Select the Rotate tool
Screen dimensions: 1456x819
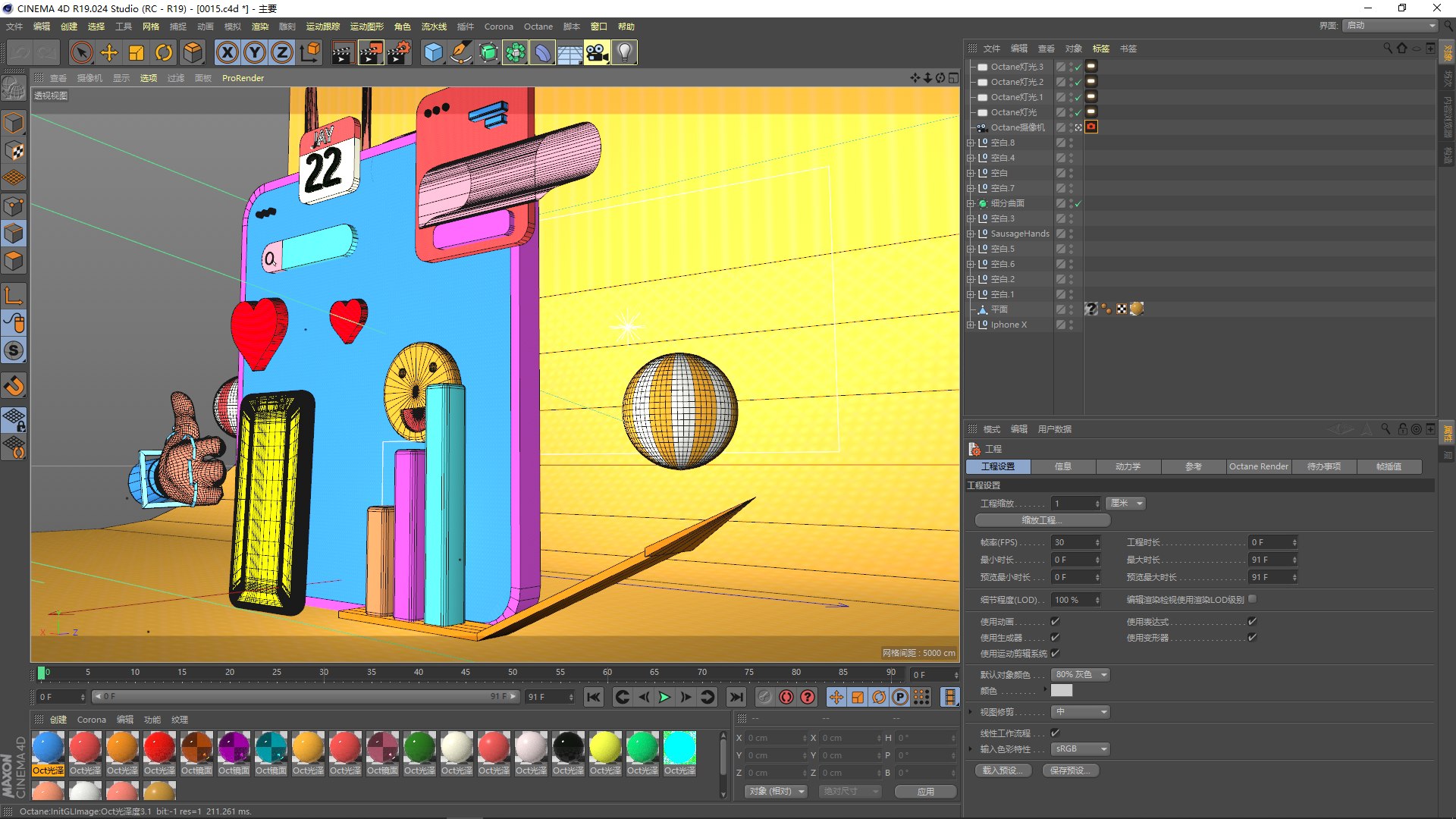pyautogui.click(x=164, y=52)
